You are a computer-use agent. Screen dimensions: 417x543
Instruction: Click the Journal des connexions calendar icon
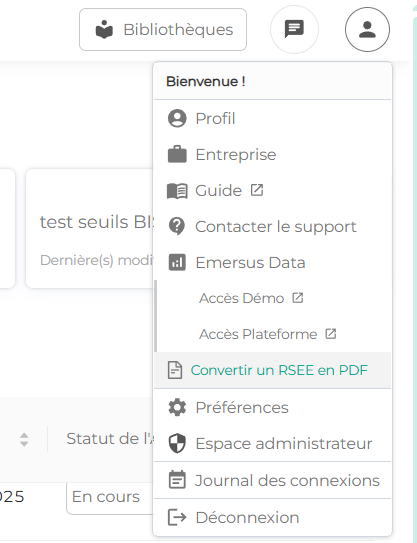coord(177,480)
